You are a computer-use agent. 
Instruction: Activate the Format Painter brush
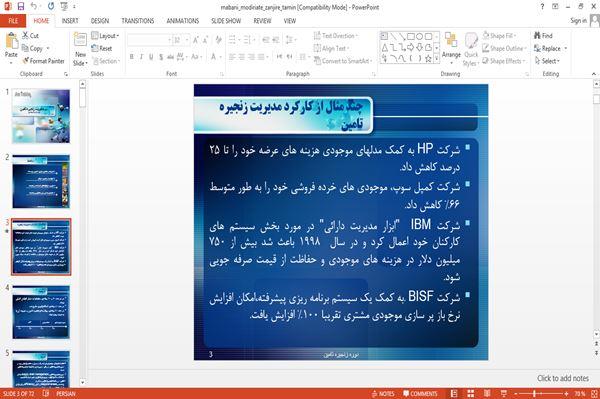43,61
